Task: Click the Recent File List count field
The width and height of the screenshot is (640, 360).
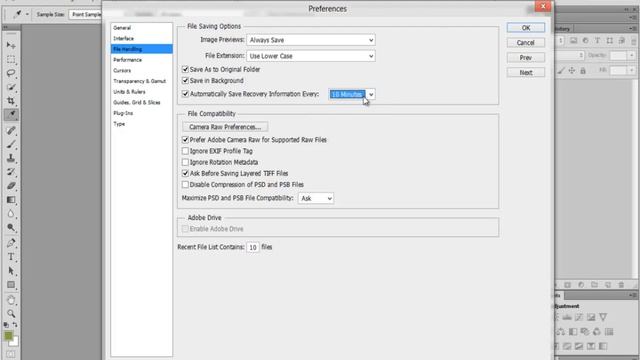Action: [x=253, y=247]
